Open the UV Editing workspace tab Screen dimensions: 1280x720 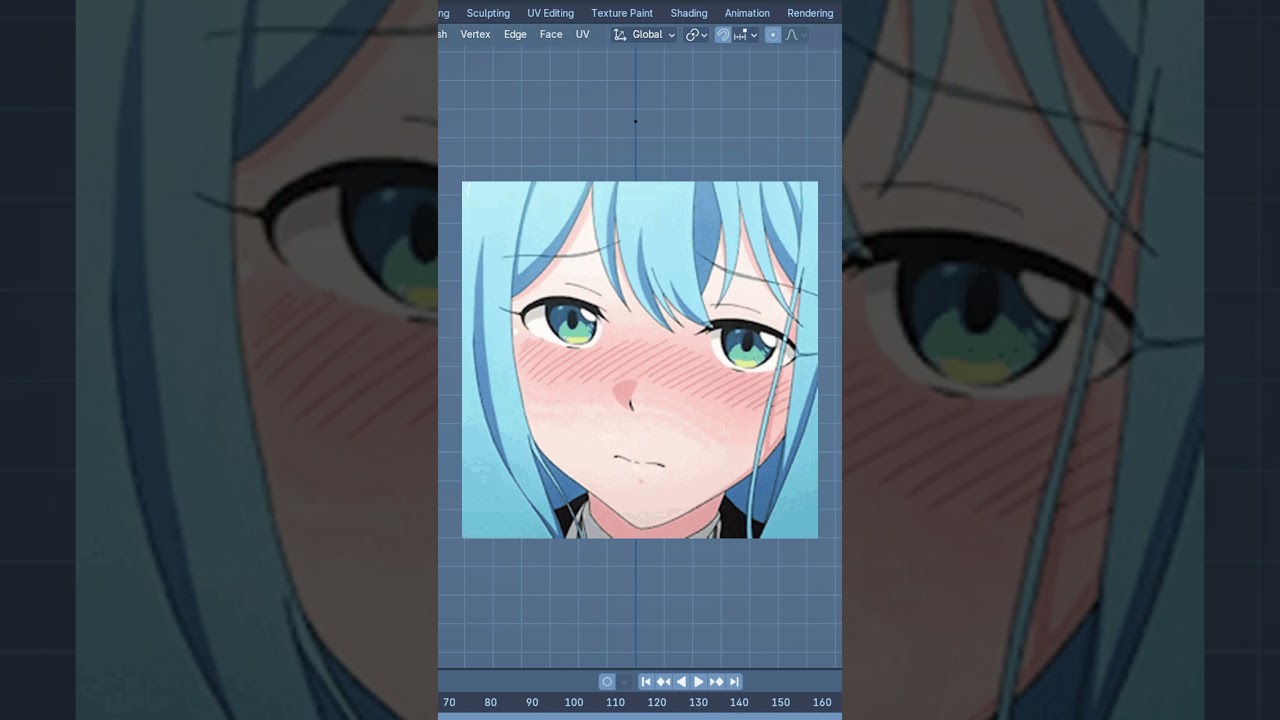[550, 13]
